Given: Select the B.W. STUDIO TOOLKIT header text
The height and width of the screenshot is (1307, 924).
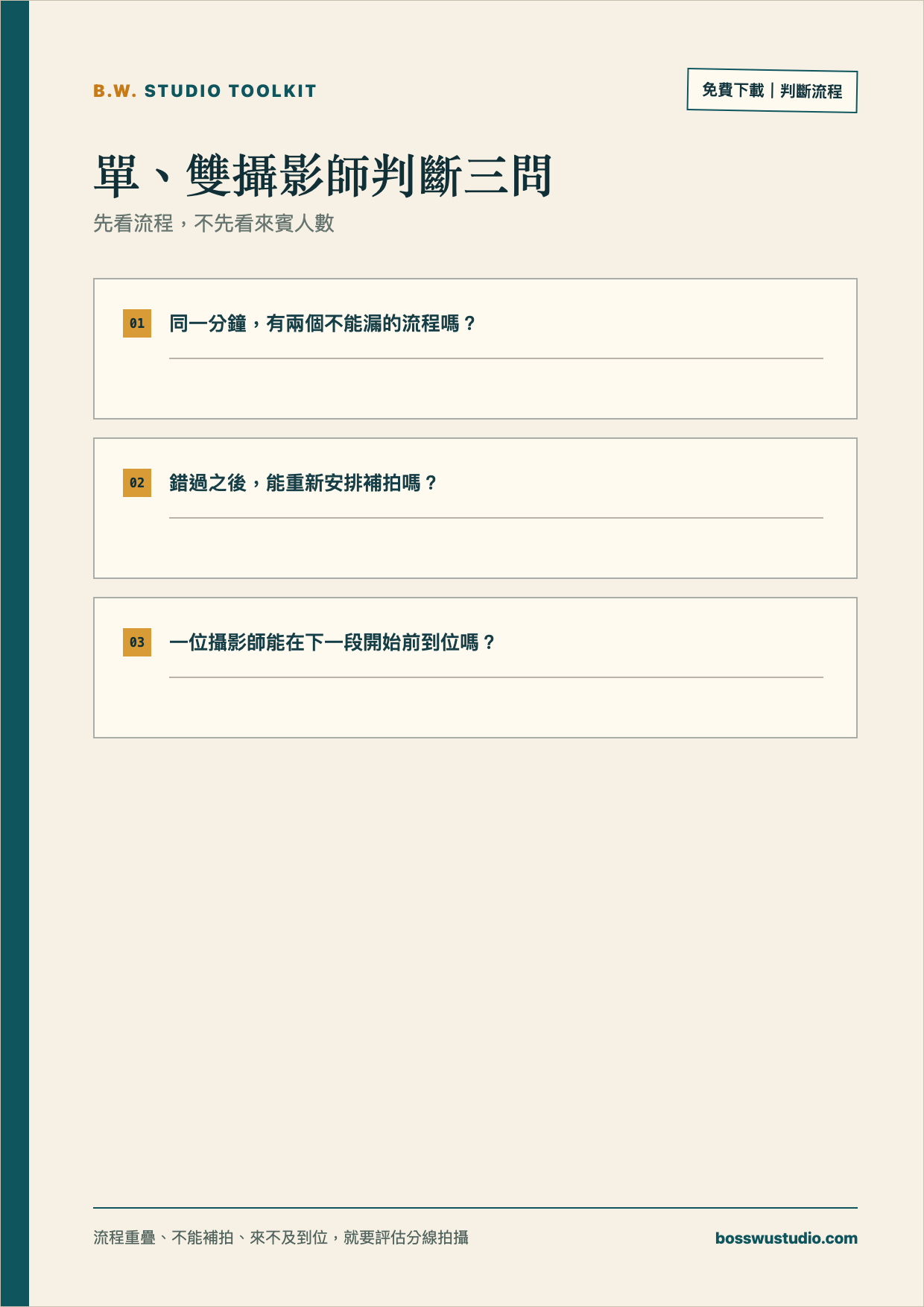Looking at the screenshot, I should tap(205, 91).
